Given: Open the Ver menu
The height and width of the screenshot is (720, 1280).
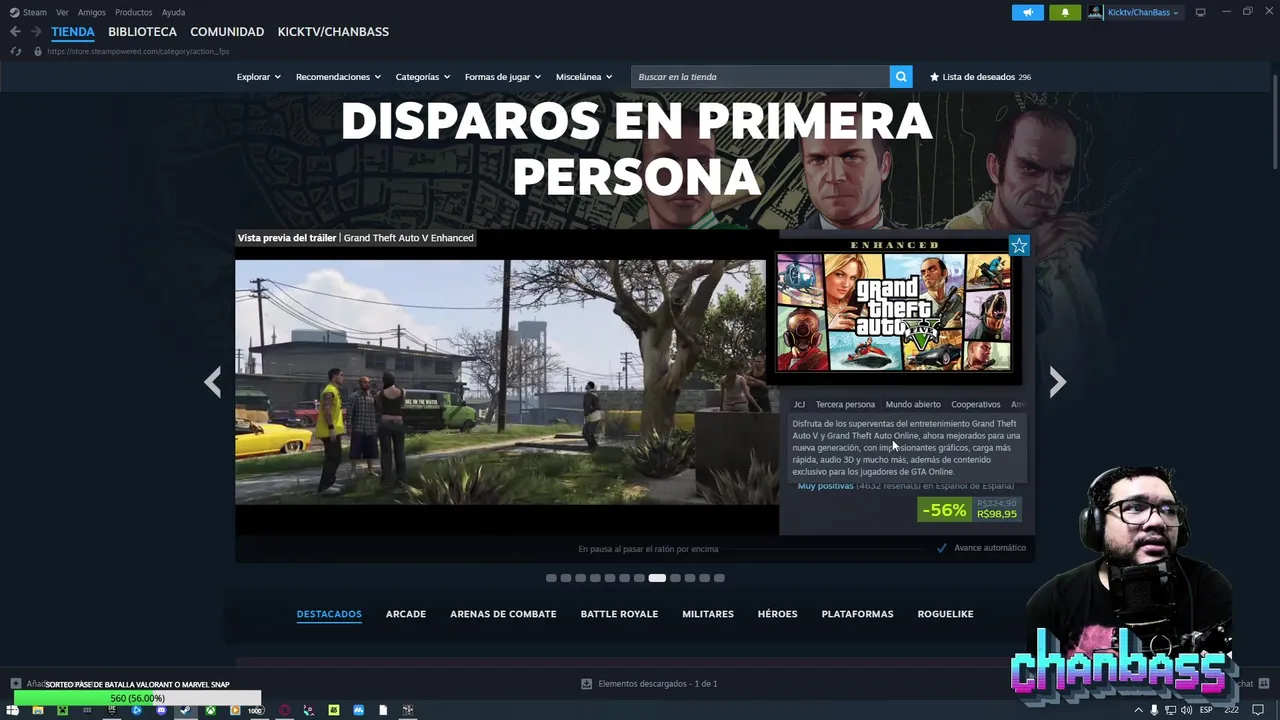Looking at the screenshot, I should click(x=62, y=12).
